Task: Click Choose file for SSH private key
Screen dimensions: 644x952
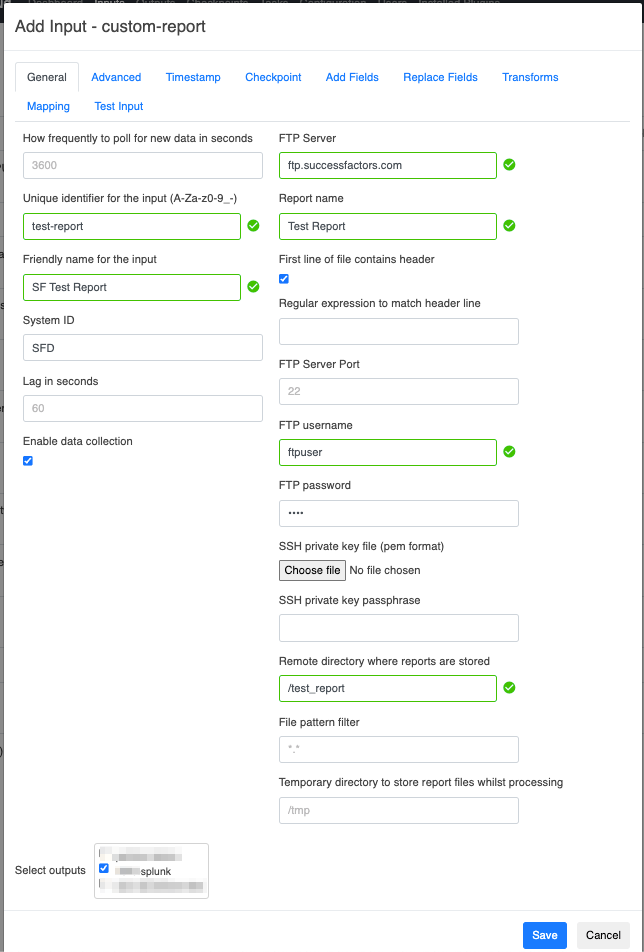Action: (312, 570)
